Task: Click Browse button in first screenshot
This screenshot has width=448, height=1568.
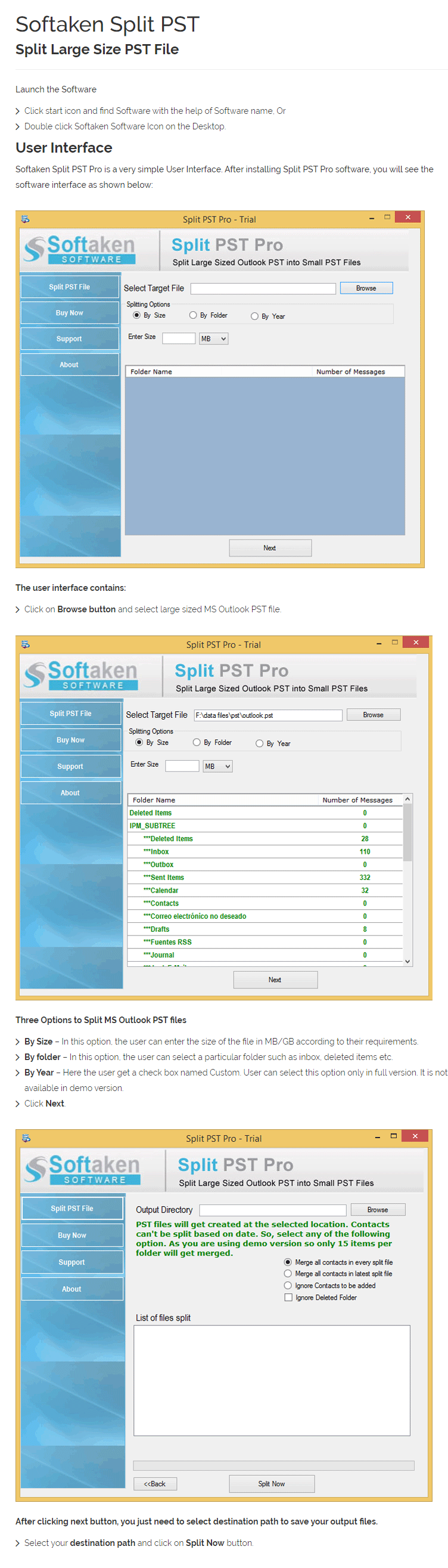Action: coord(366,289)
